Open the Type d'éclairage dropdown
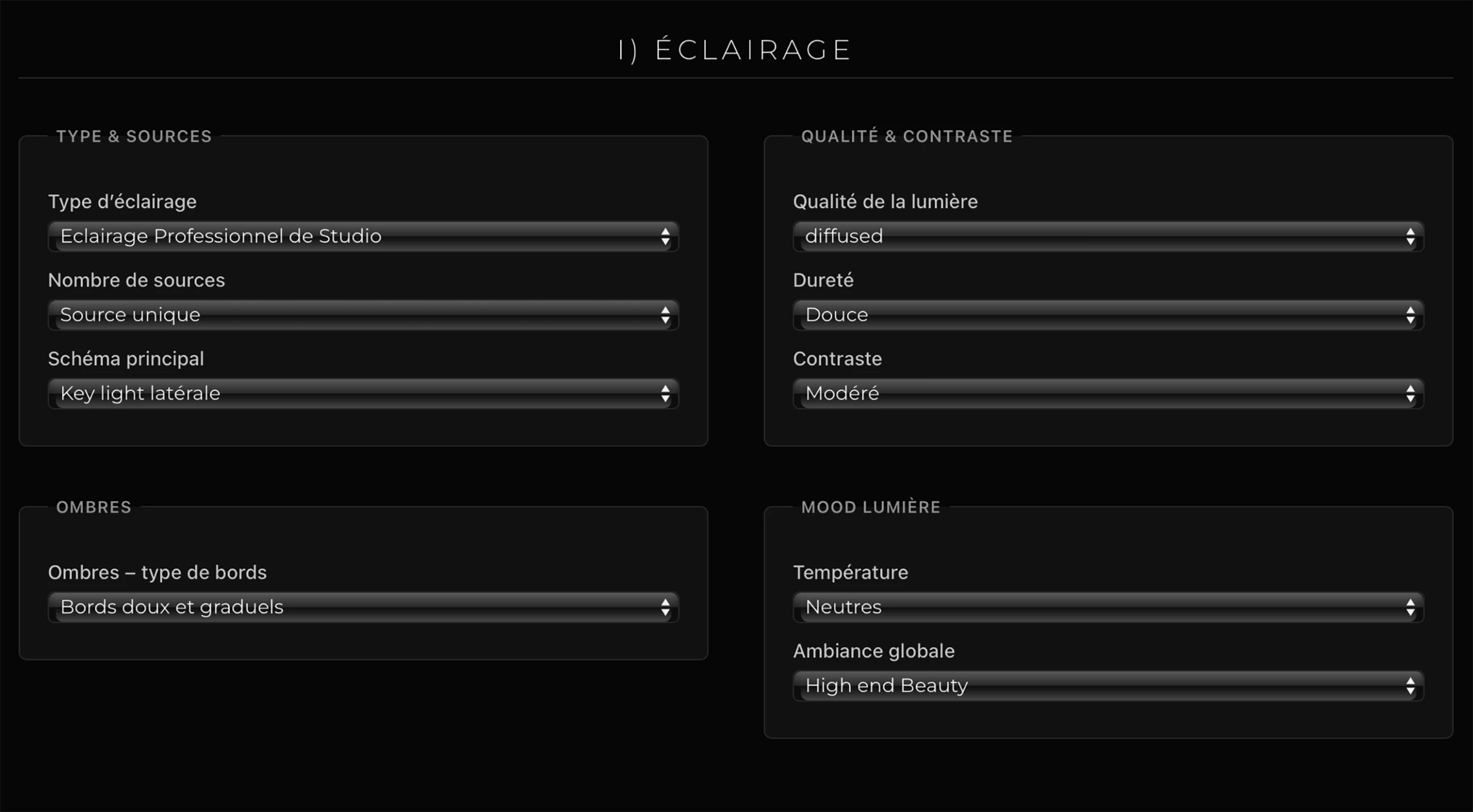 pyautogui.click(x=362, y=236)
